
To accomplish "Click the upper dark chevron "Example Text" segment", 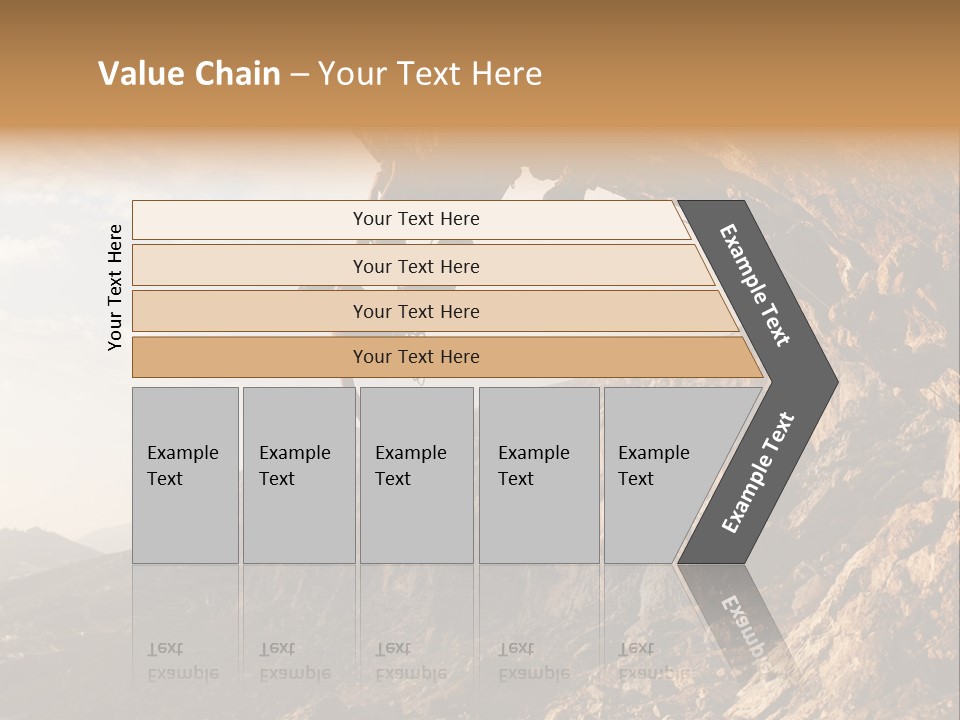I will 757,285.
